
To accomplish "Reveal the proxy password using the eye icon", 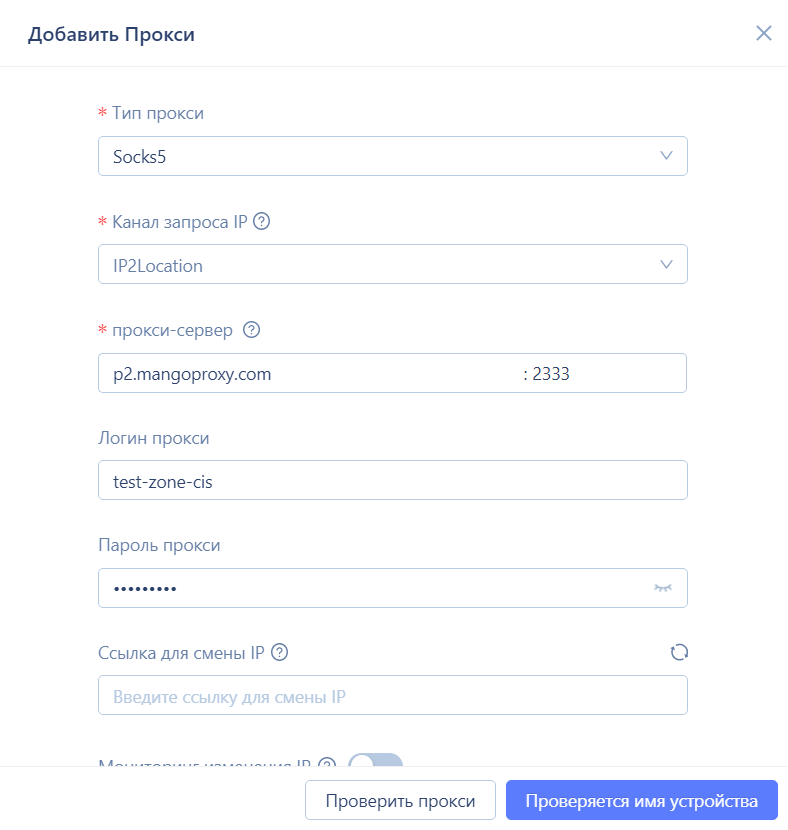I will pyautogui.click(x=663, y=588).
